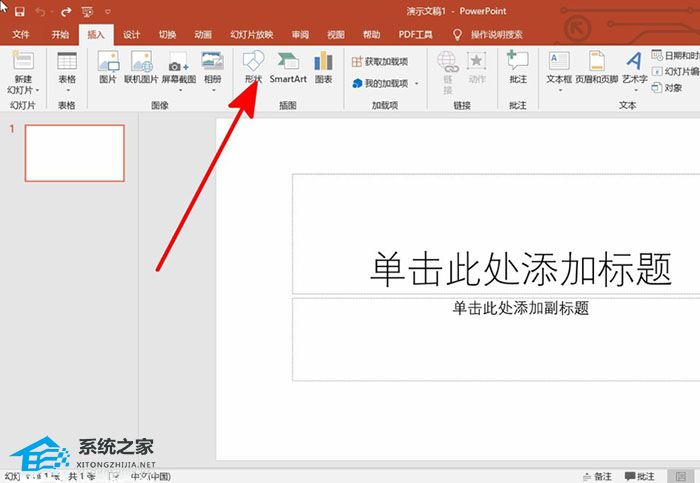This screenshot has height=483, width=700.
Task: Open the Shapes (形状) gallery
Action: coord(252,67)
